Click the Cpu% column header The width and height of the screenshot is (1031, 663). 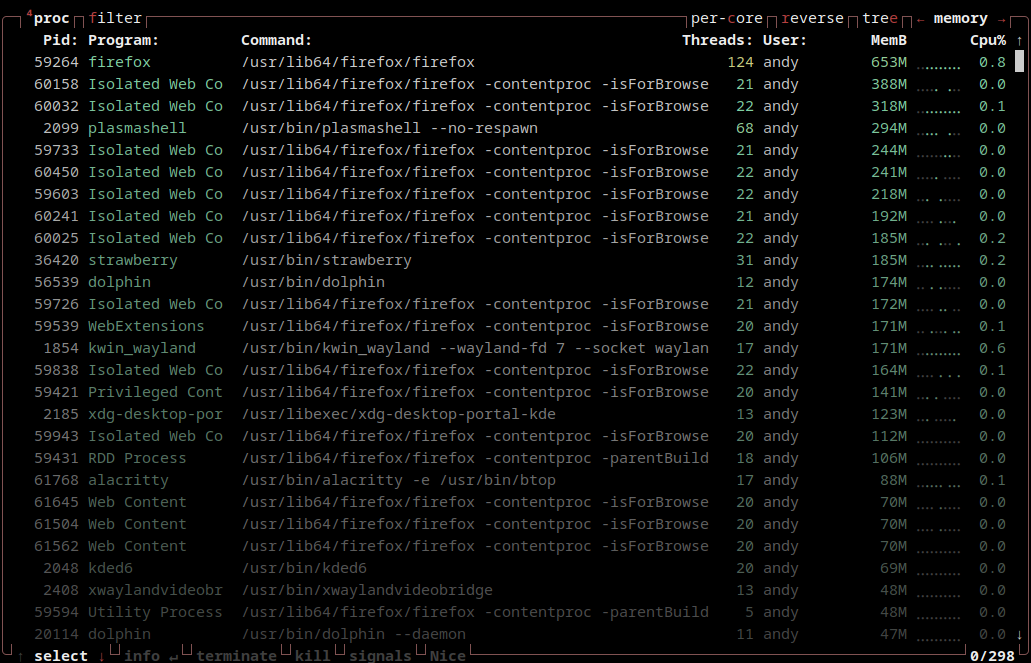(x=988, y=40)
